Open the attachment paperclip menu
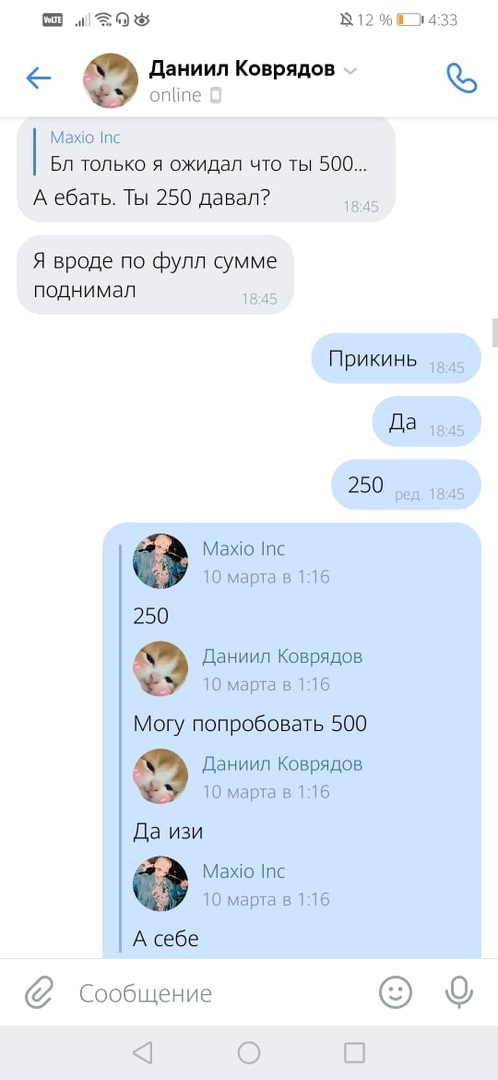The height and width of the screenshot is (1080, 498). 39,993
